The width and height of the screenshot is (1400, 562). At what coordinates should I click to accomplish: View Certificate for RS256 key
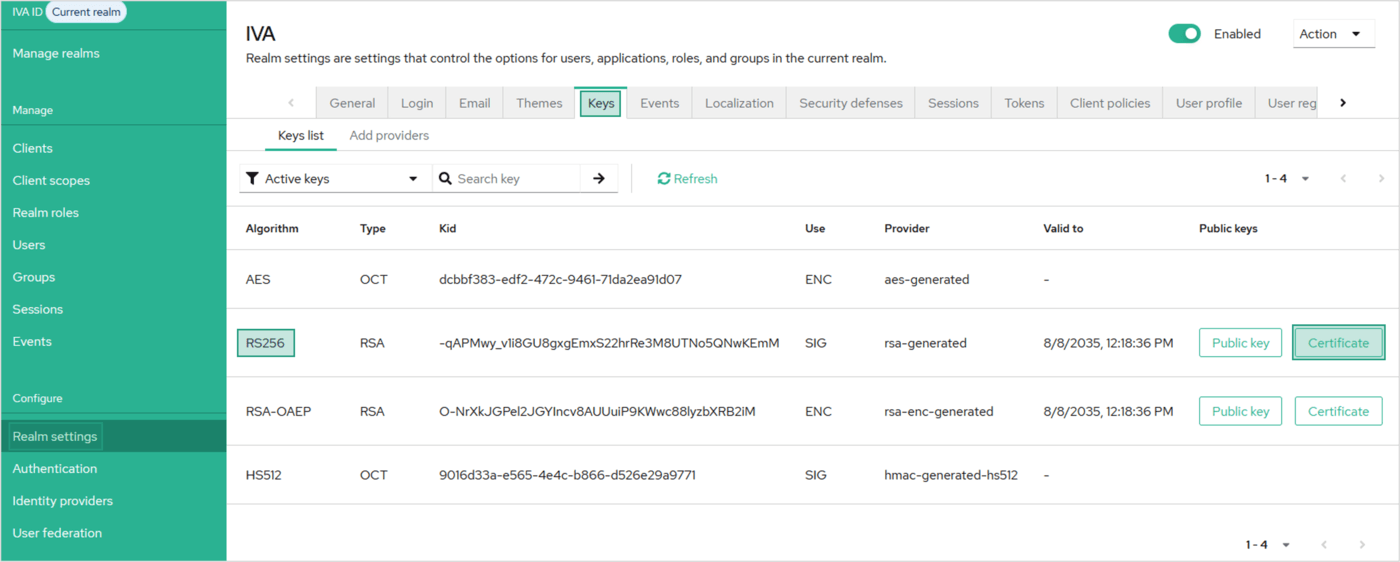pos(1338,343)
